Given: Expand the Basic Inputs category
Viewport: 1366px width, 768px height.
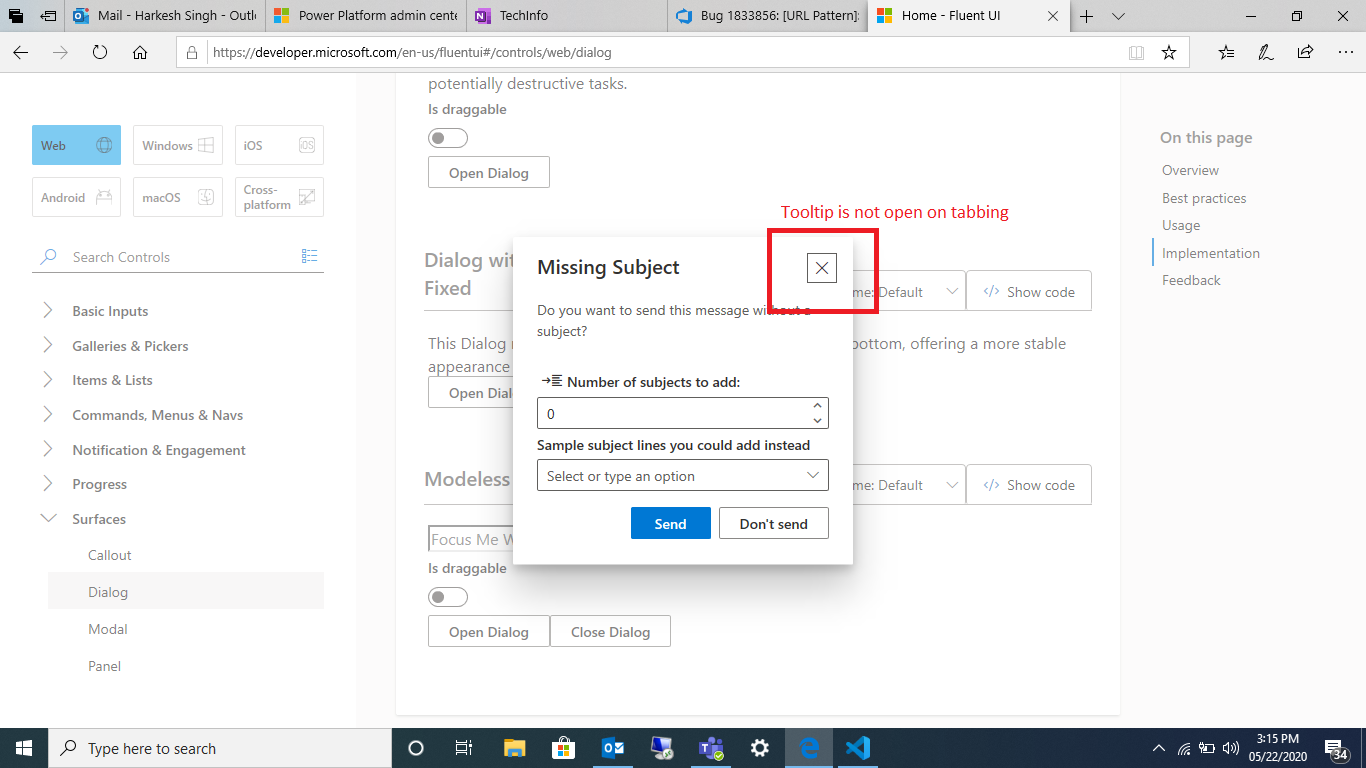Looking at the screenshot, I should point(48,310).
